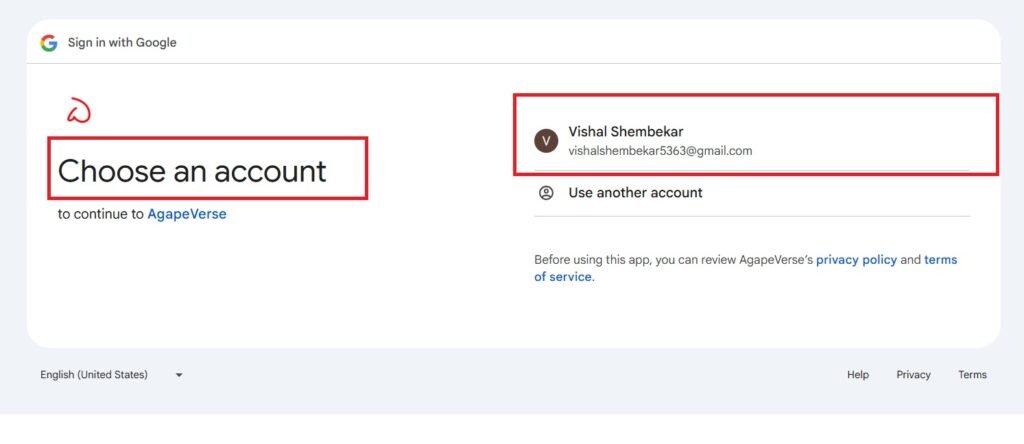Click Use another account
The image size is (1024, 444).
635,193
